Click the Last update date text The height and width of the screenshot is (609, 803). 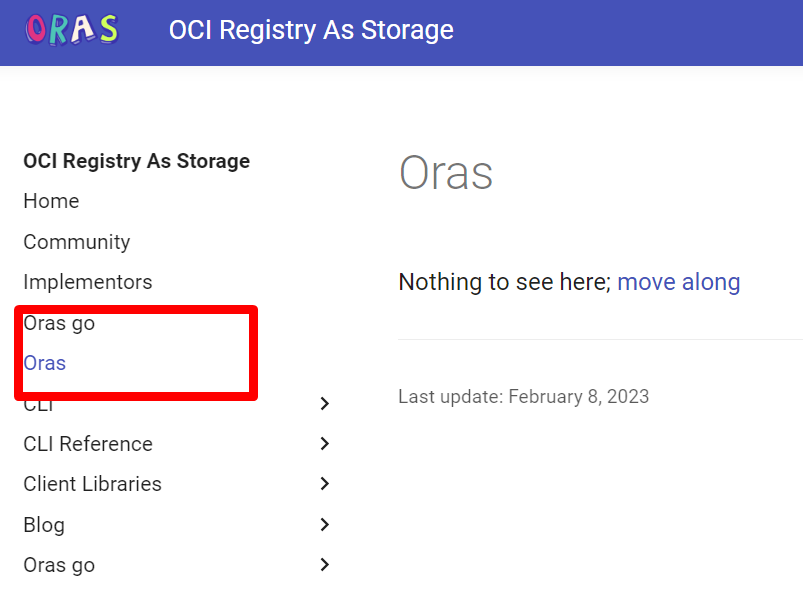tap(523, 396)
